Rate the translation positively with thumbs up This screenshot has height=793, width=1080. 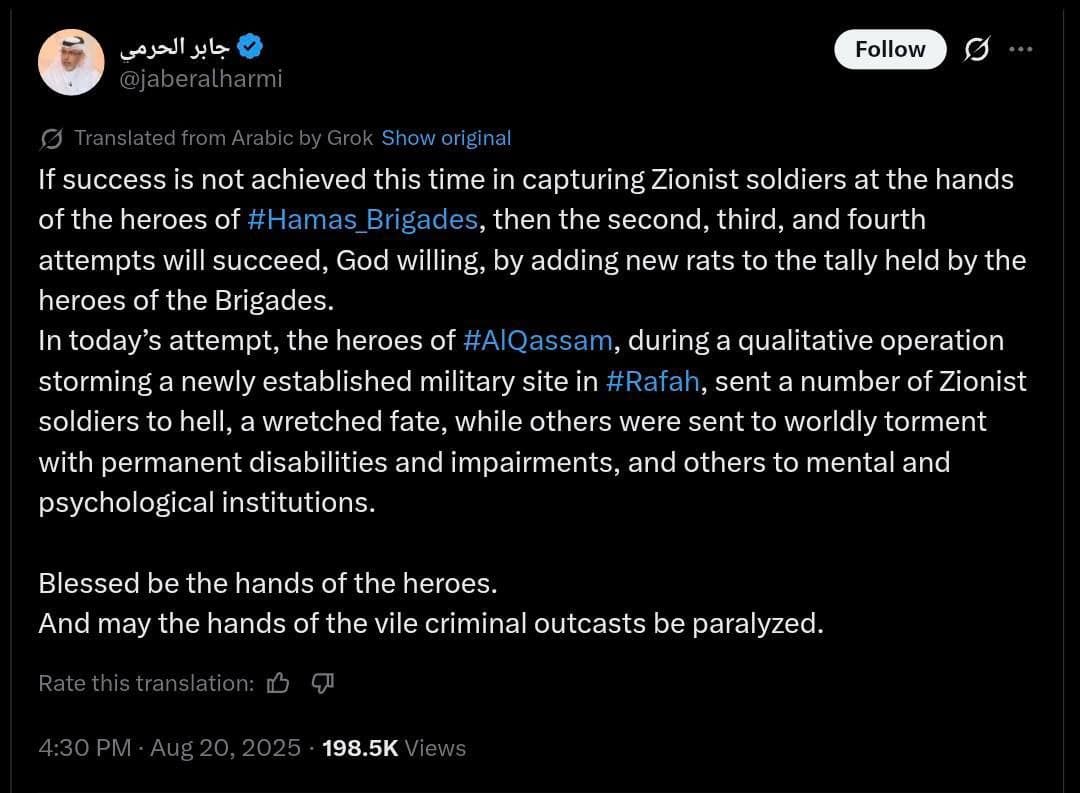click(277, 682)
